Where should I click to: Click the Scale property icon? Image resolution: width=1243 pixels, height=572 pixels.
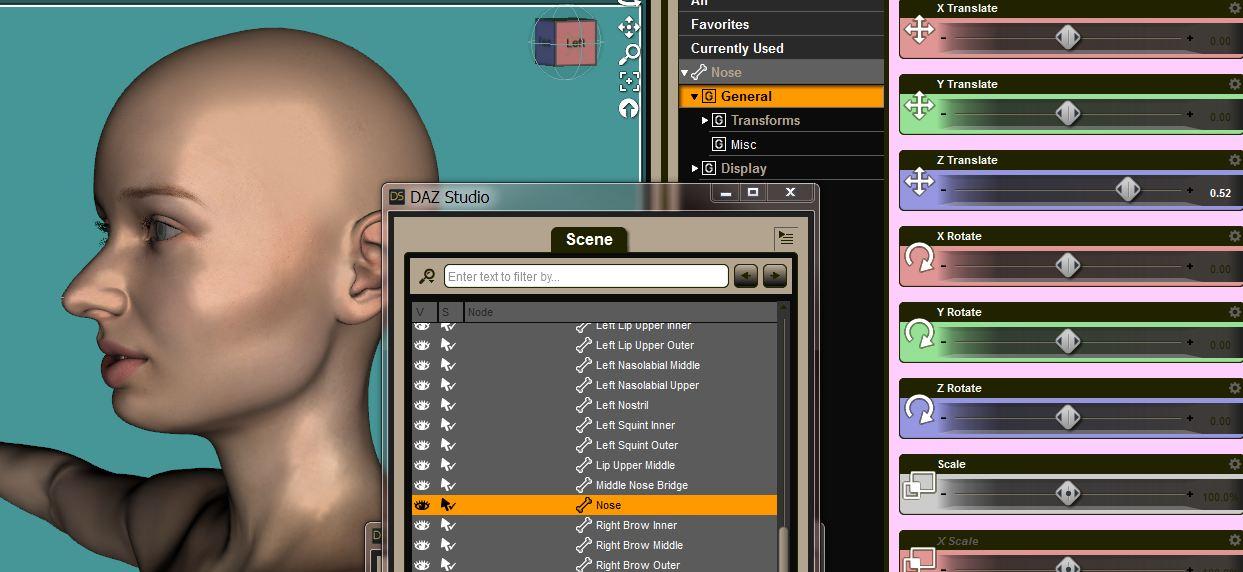point(919,486)
